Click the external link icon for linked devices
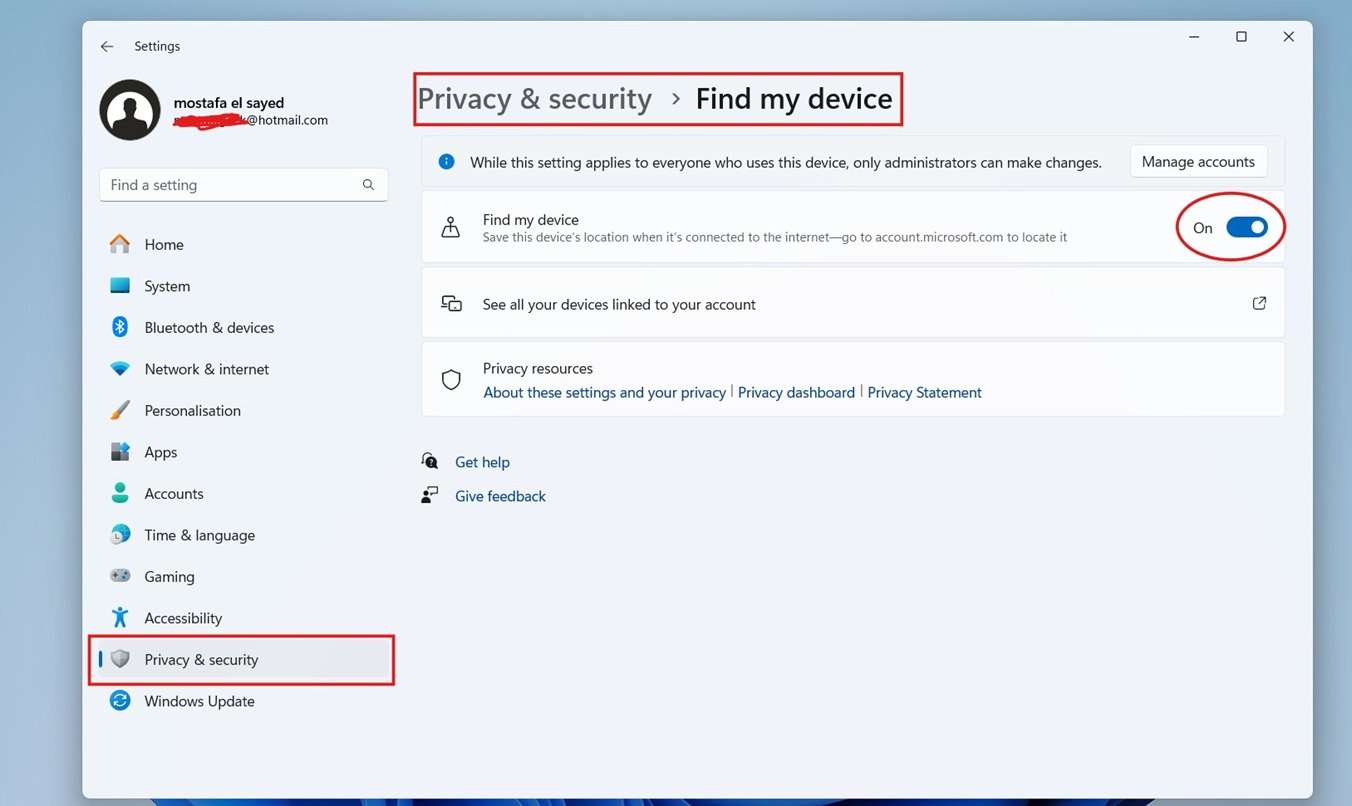1352x806 pixels. pos(1259,303)
